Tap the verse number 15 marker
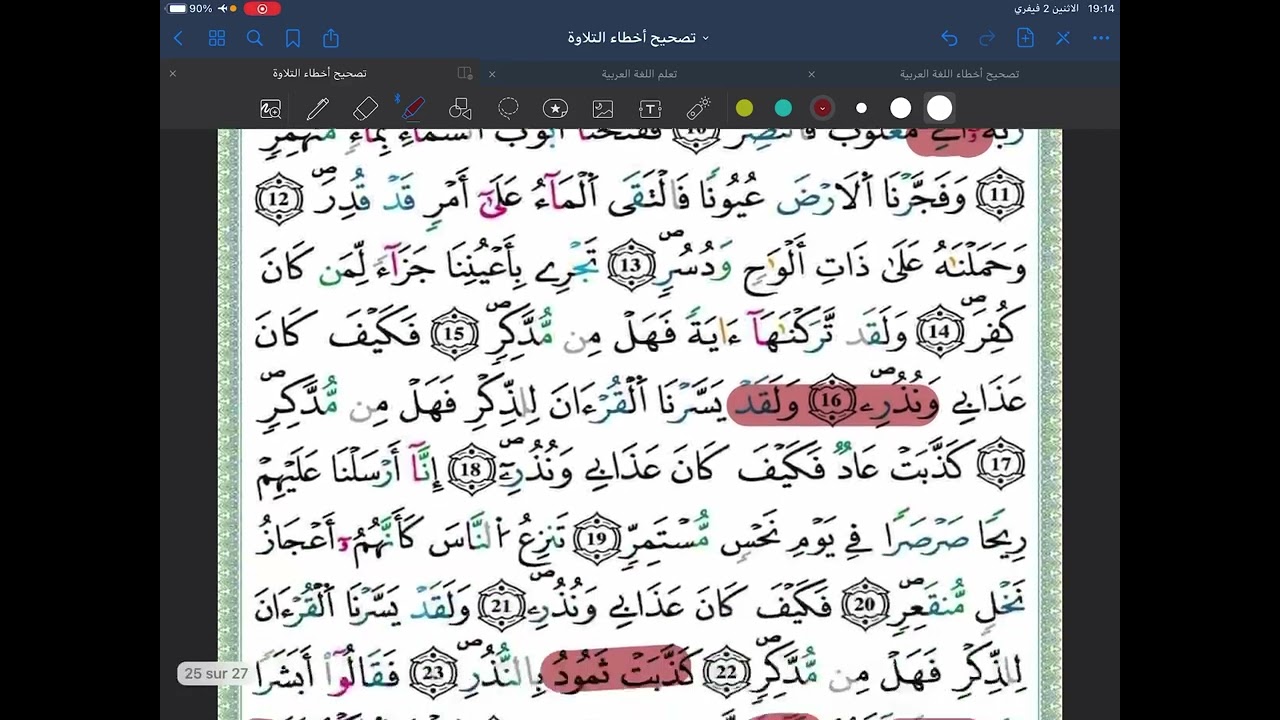 (x=455, y=333)
